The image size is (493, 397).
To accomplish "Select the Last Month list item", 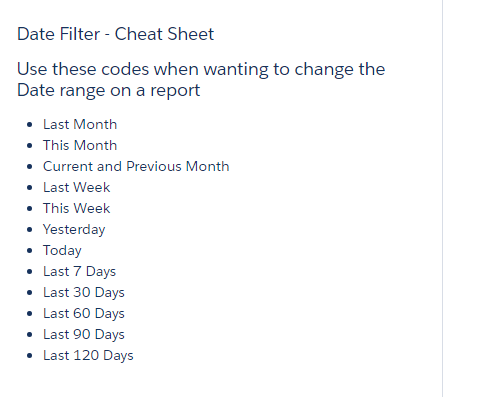I will 80,124.
